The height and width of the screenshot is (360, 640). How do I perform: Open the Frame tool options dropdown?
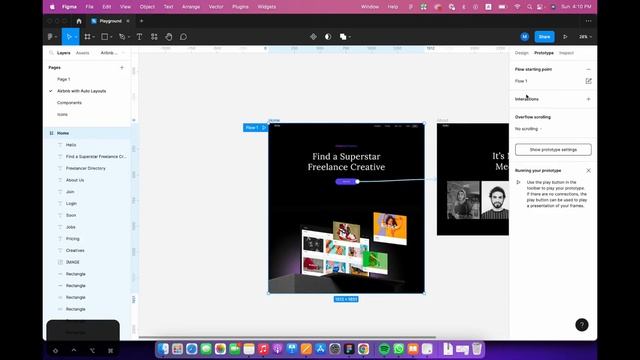93,37
